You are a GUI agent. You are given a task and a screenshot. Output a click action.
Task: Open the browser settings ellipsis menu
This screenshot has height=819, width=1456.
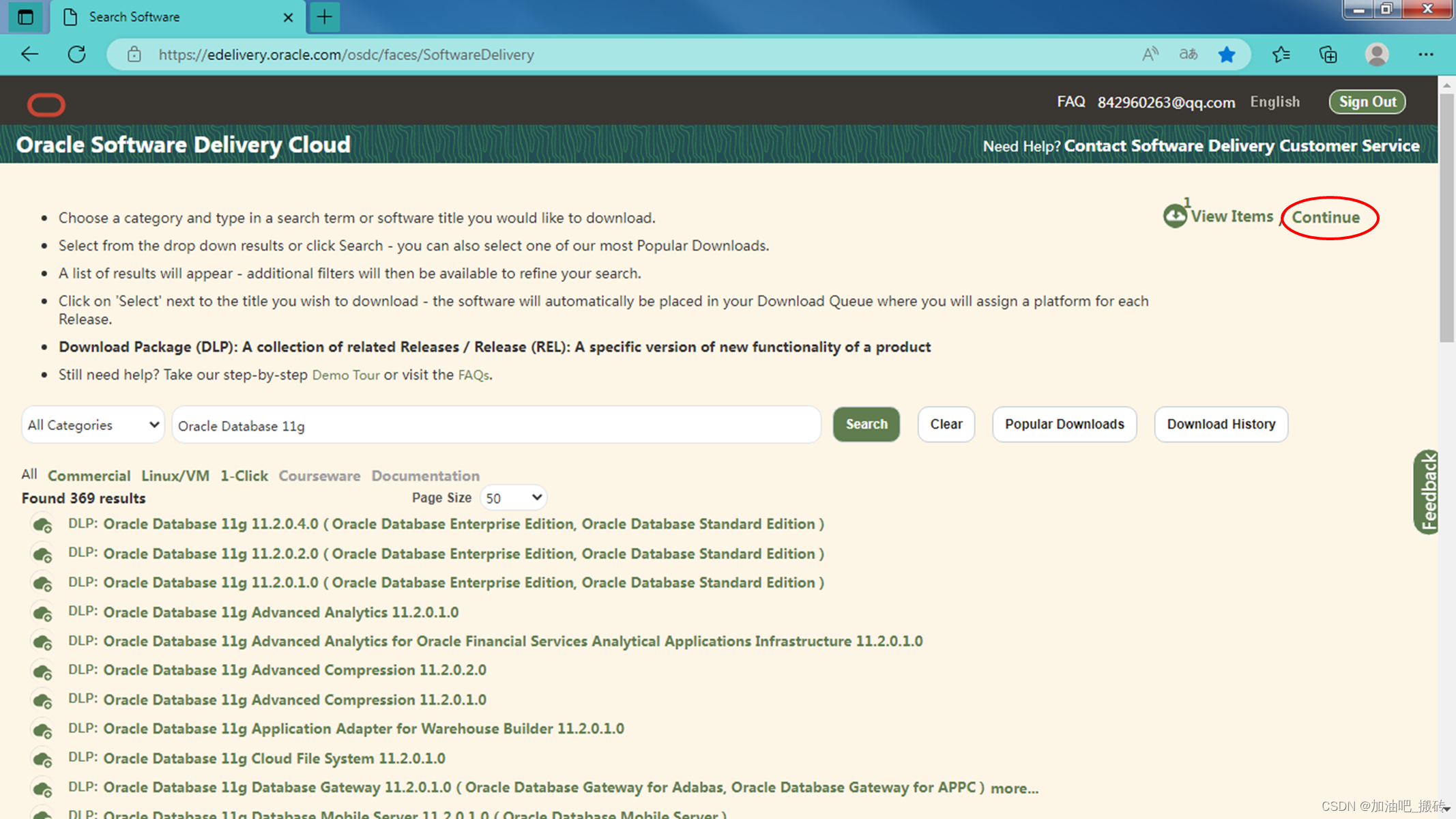coord(1427,54)
